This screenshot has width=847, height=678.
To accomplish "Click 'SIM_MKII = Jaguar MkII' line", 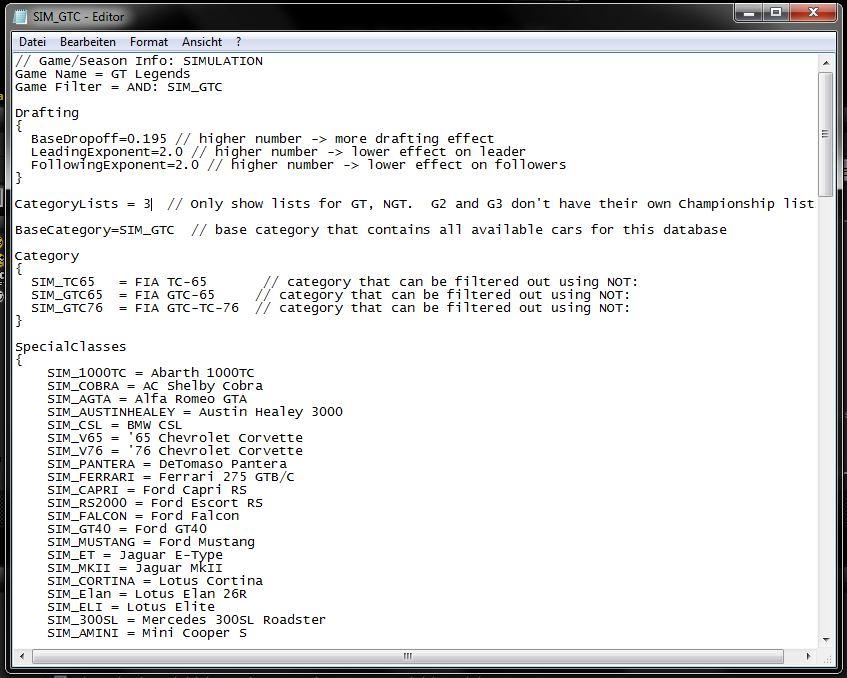I will point(135,568).
